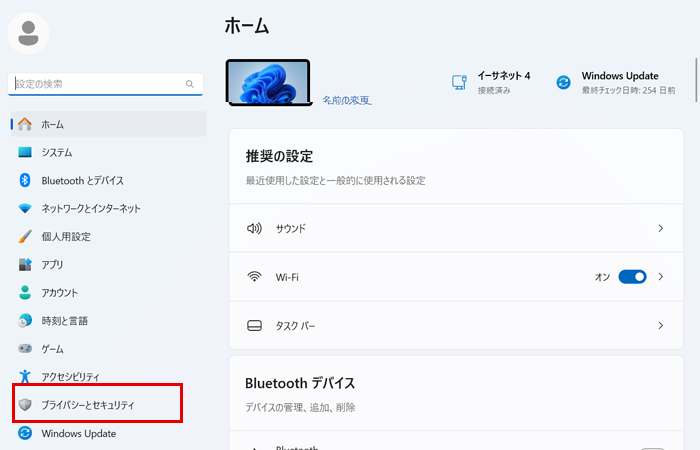Click the sound speaker icon
This screenshot has width=700, height=450.
tap(254, 229)
